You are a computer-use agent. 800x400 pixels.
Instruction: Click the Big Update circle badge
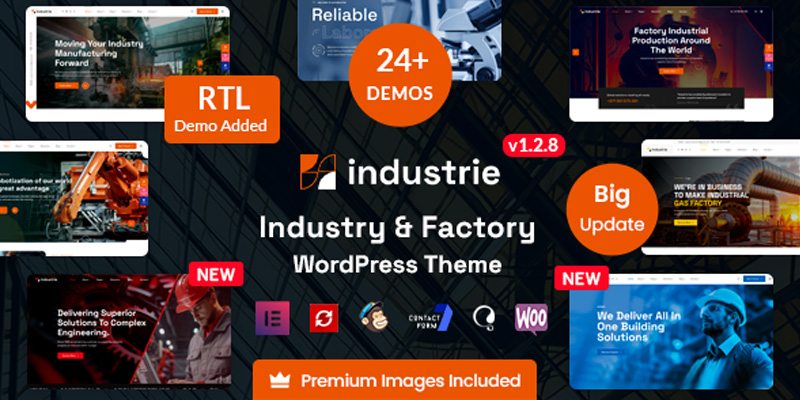(x=612, y=209)
